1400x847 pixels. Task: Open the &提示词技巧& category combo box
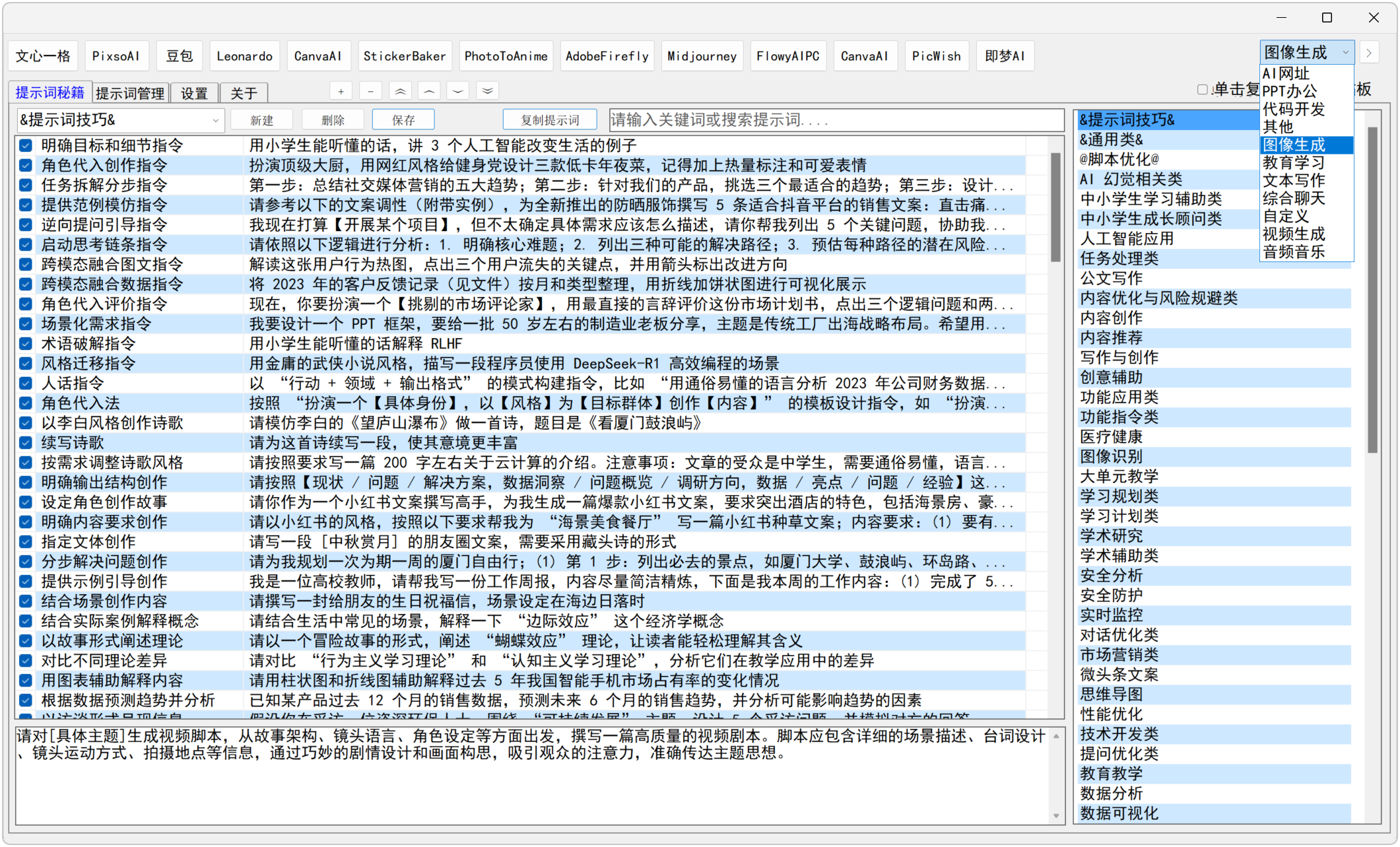pos(120,120)
